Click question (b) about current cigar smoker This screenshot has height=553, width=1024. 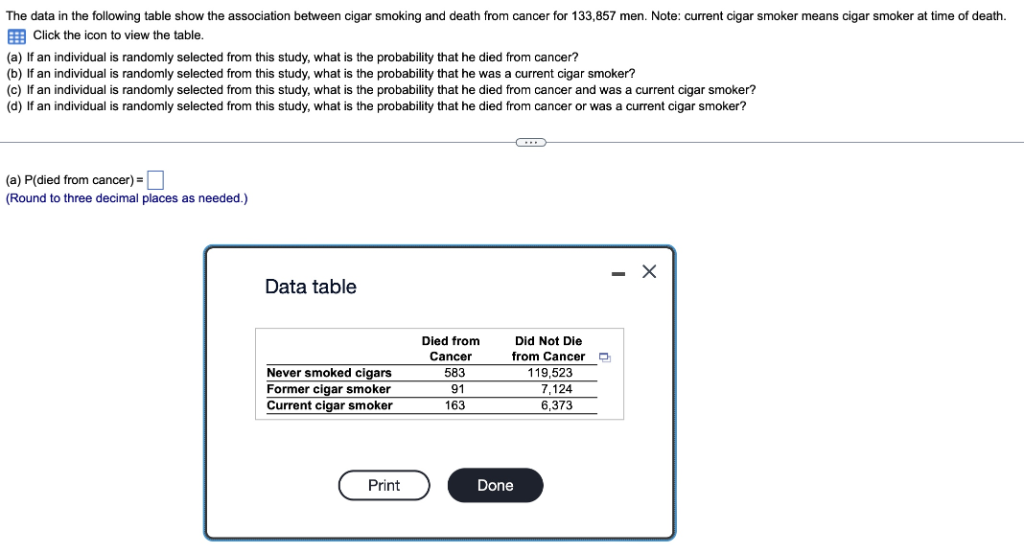pyautogui.click(x=321, y=74)
